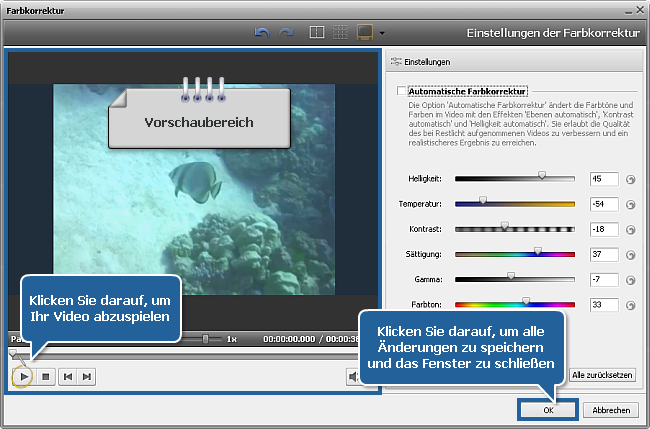Screen dimensions: 650x429
Task: Cancel with the Abbrechen button
Action: click(x=611, y=410)
